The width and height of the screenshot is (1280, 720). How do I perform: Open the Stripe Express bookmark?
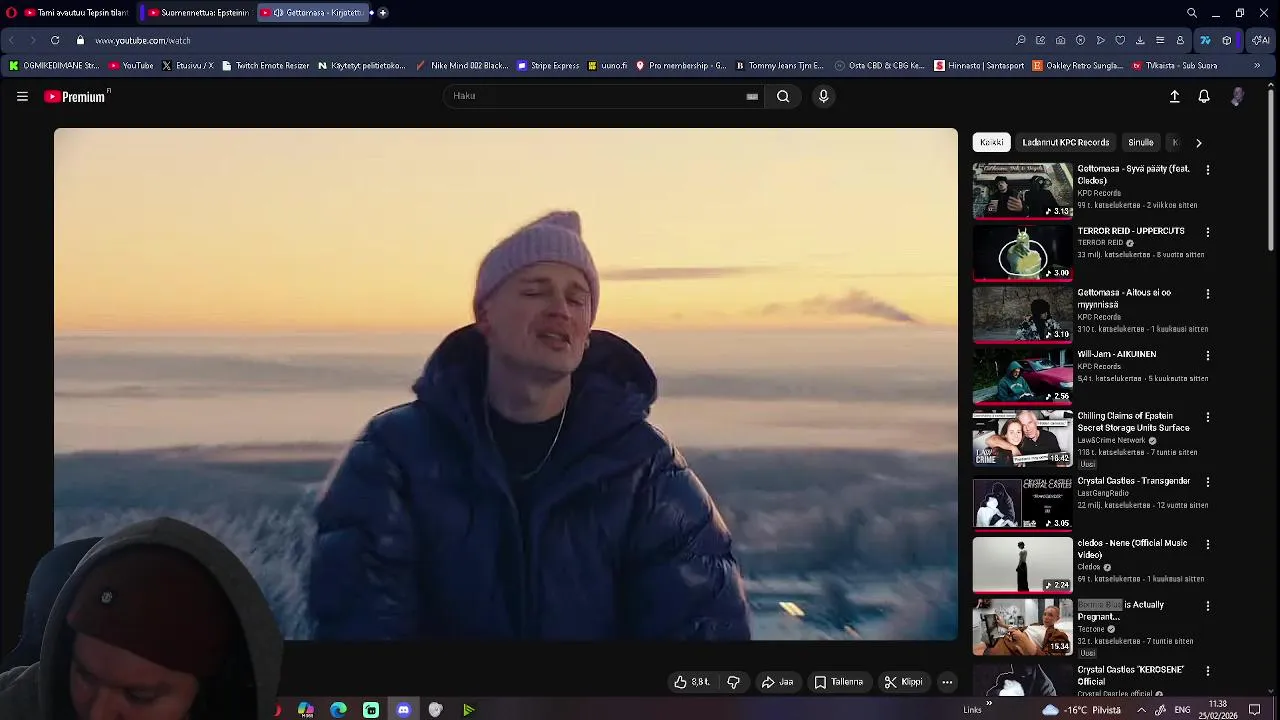[x=548, y=66]
